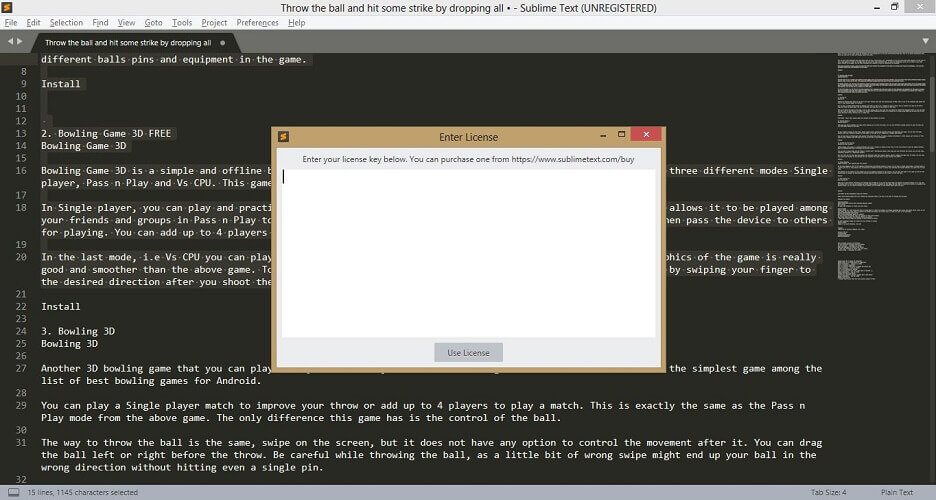Screen dimensions: 936x500
Task: Go to the next tab with right arrow
Action: coord(20,41)
